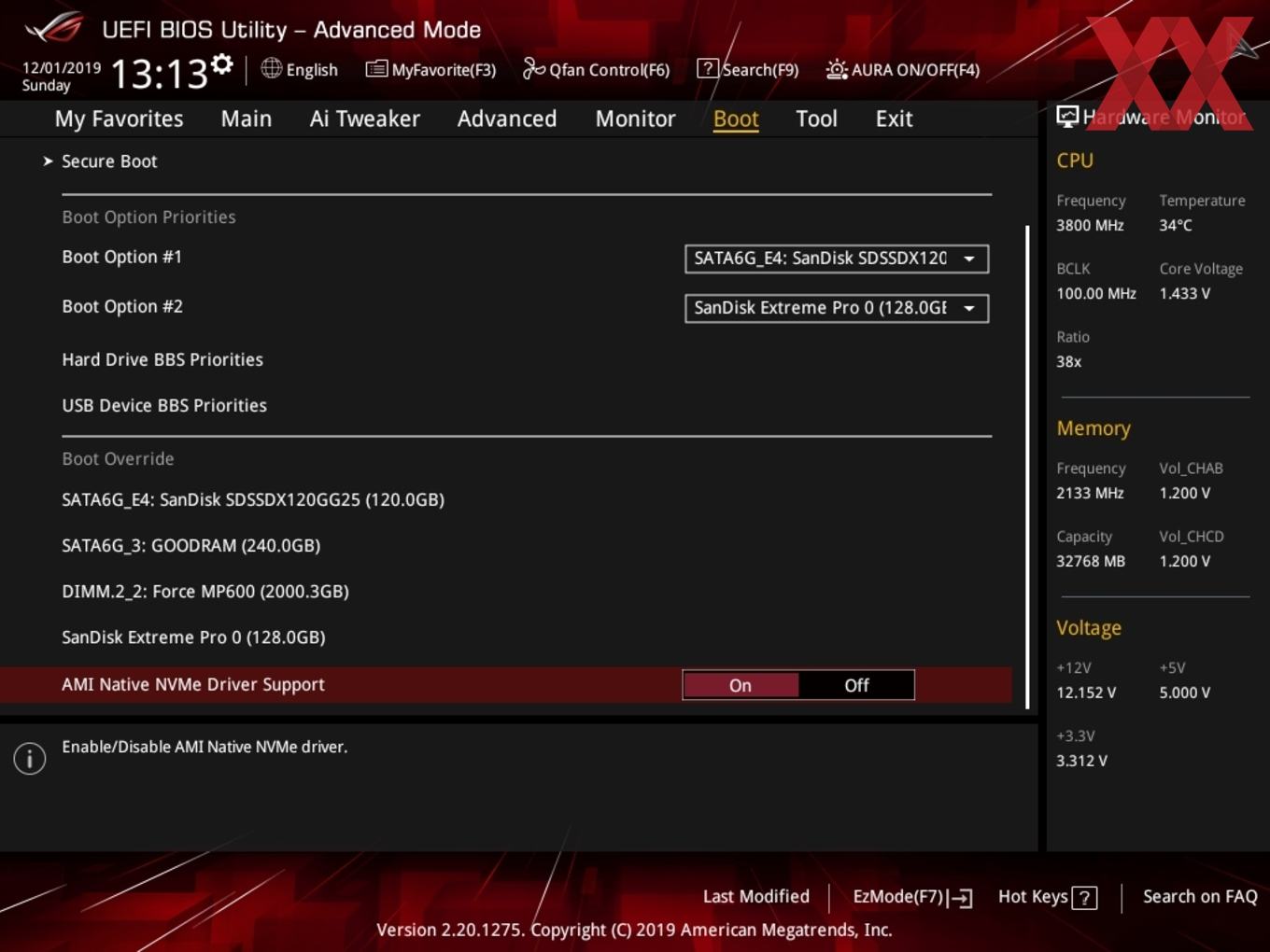Switch to My Favorites tab
This screenshot has width=1270, height=952.
coord(119,119)
